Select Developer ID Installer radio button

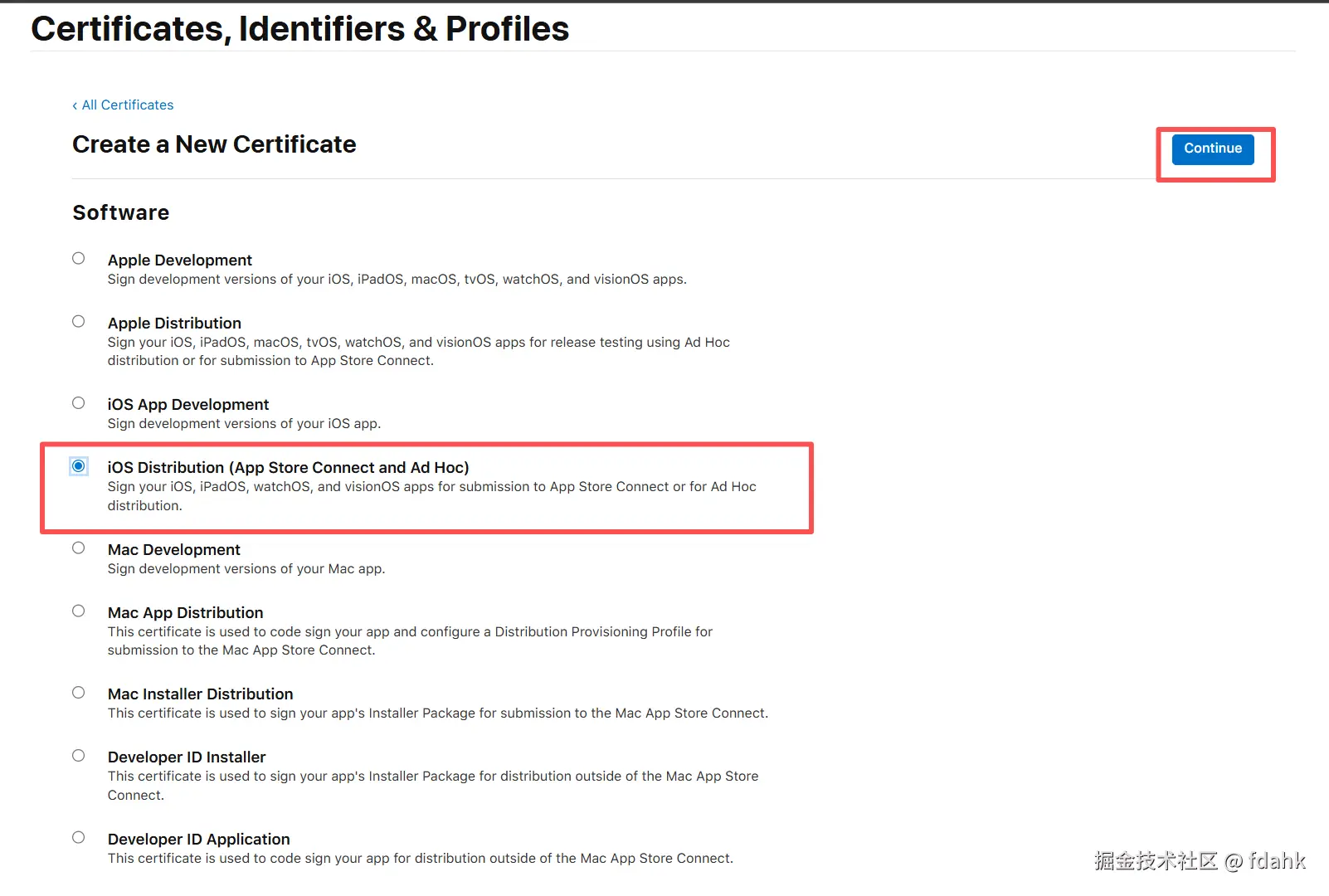click(x=78, y=755)
